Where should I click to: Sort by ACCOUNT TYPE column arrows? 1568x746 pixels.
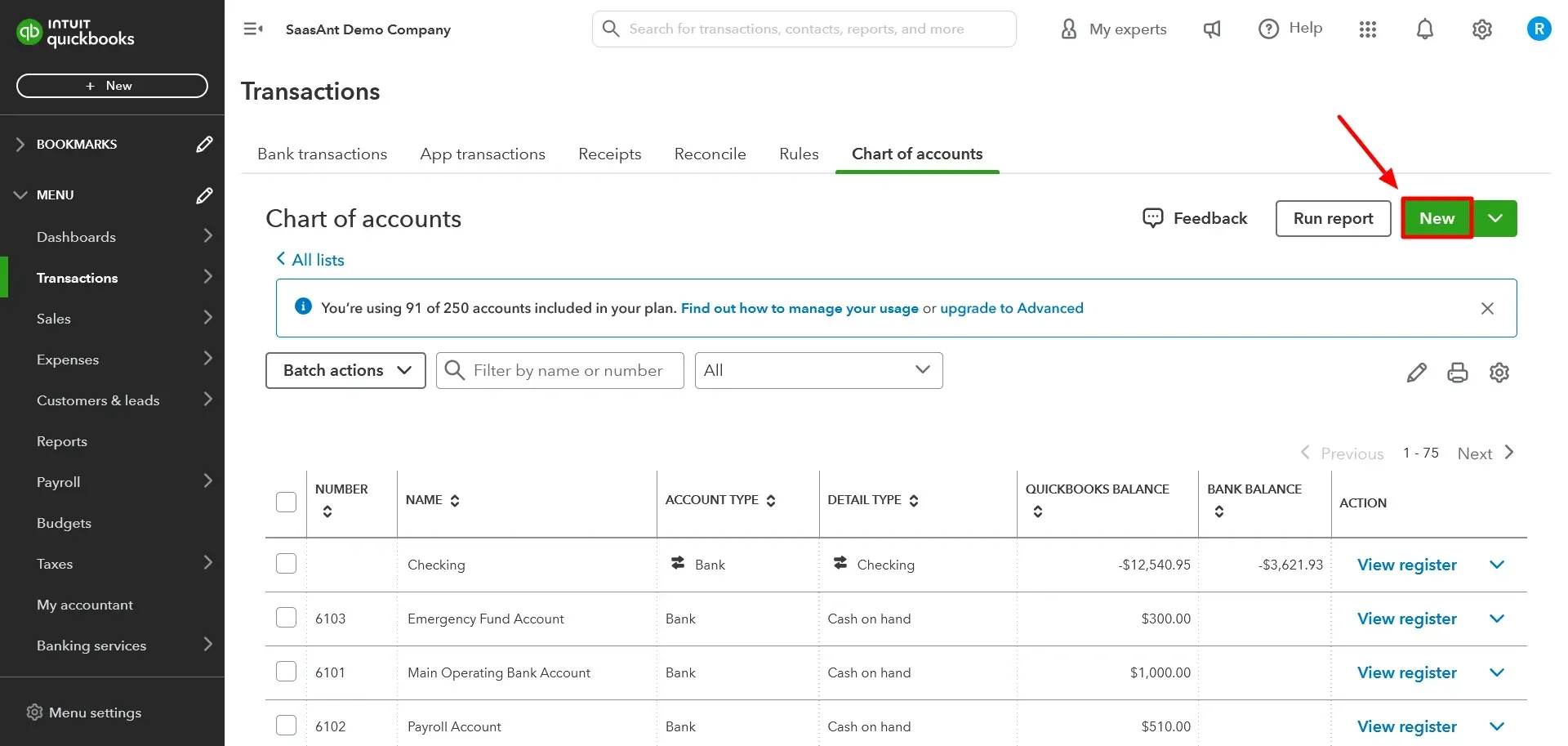[771, 500]
